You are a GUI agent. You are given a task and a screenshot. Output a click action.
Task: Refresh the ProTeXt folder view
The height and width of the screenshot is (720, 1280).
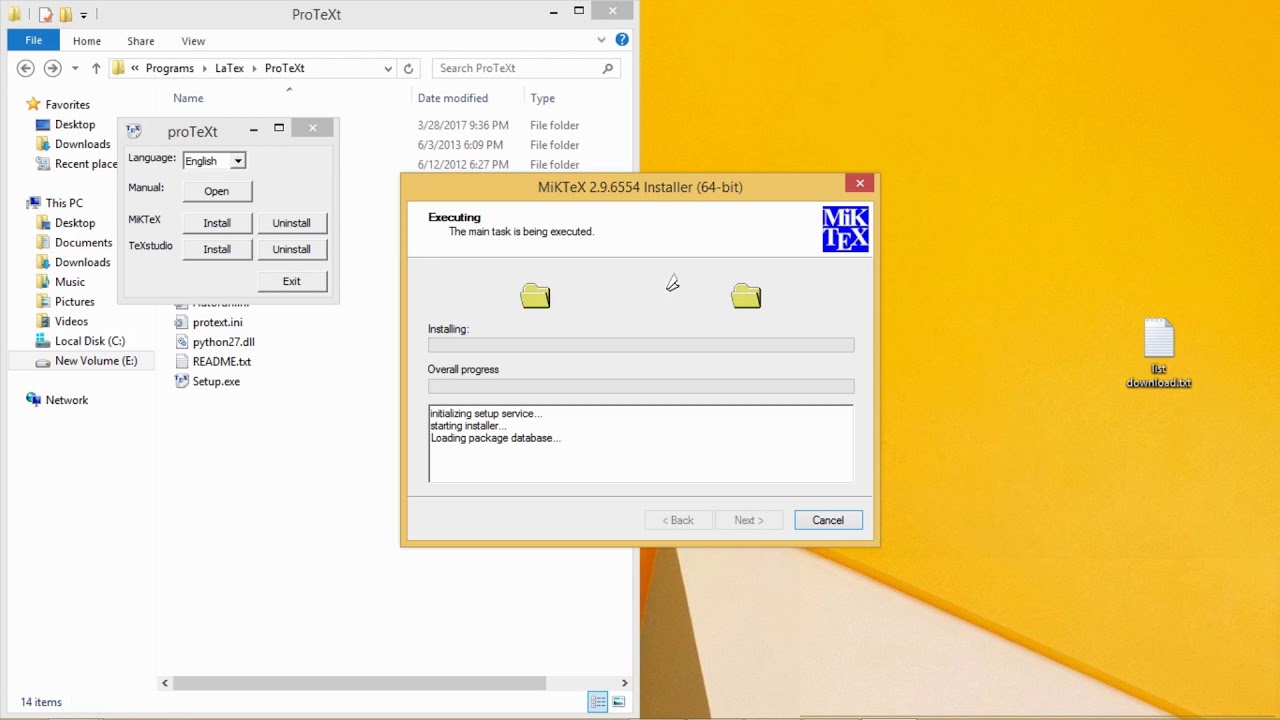point(408,68)
